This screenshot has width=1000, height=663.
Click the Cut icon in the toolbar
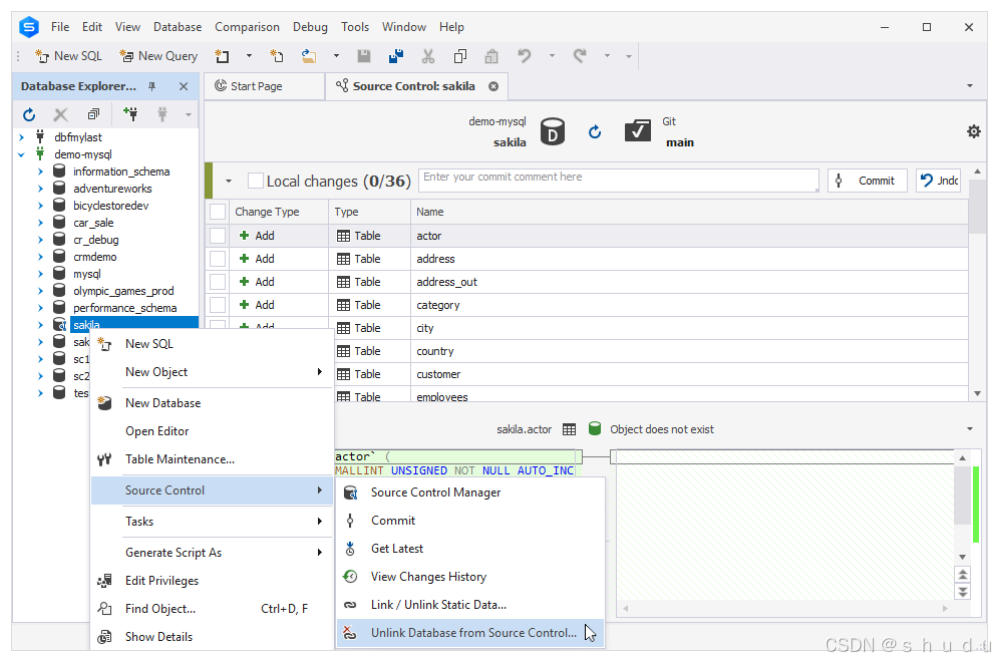[x=426, y=56]
